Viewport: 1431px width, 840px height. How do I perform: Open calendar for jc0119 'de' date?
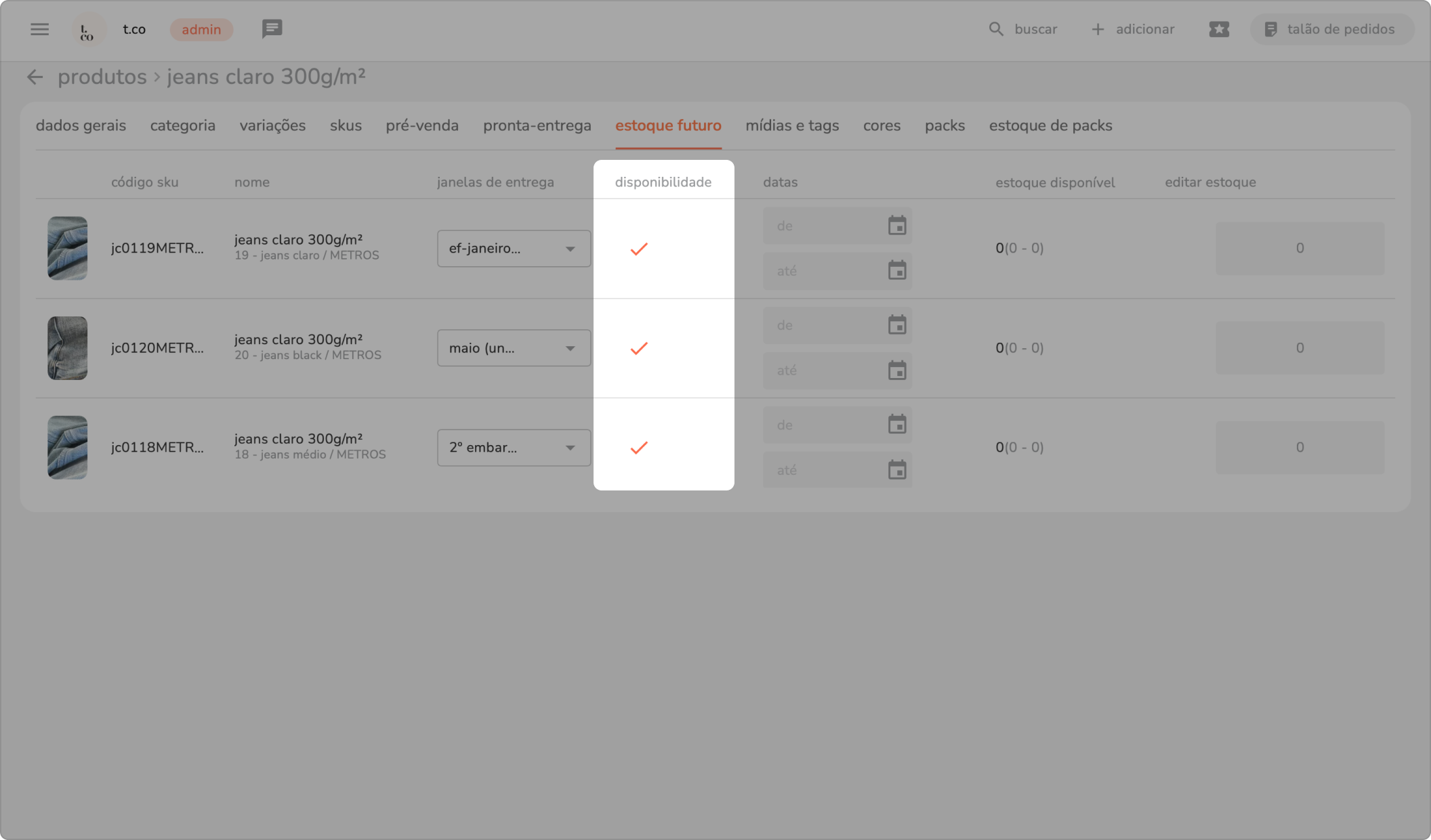(897, 226)
